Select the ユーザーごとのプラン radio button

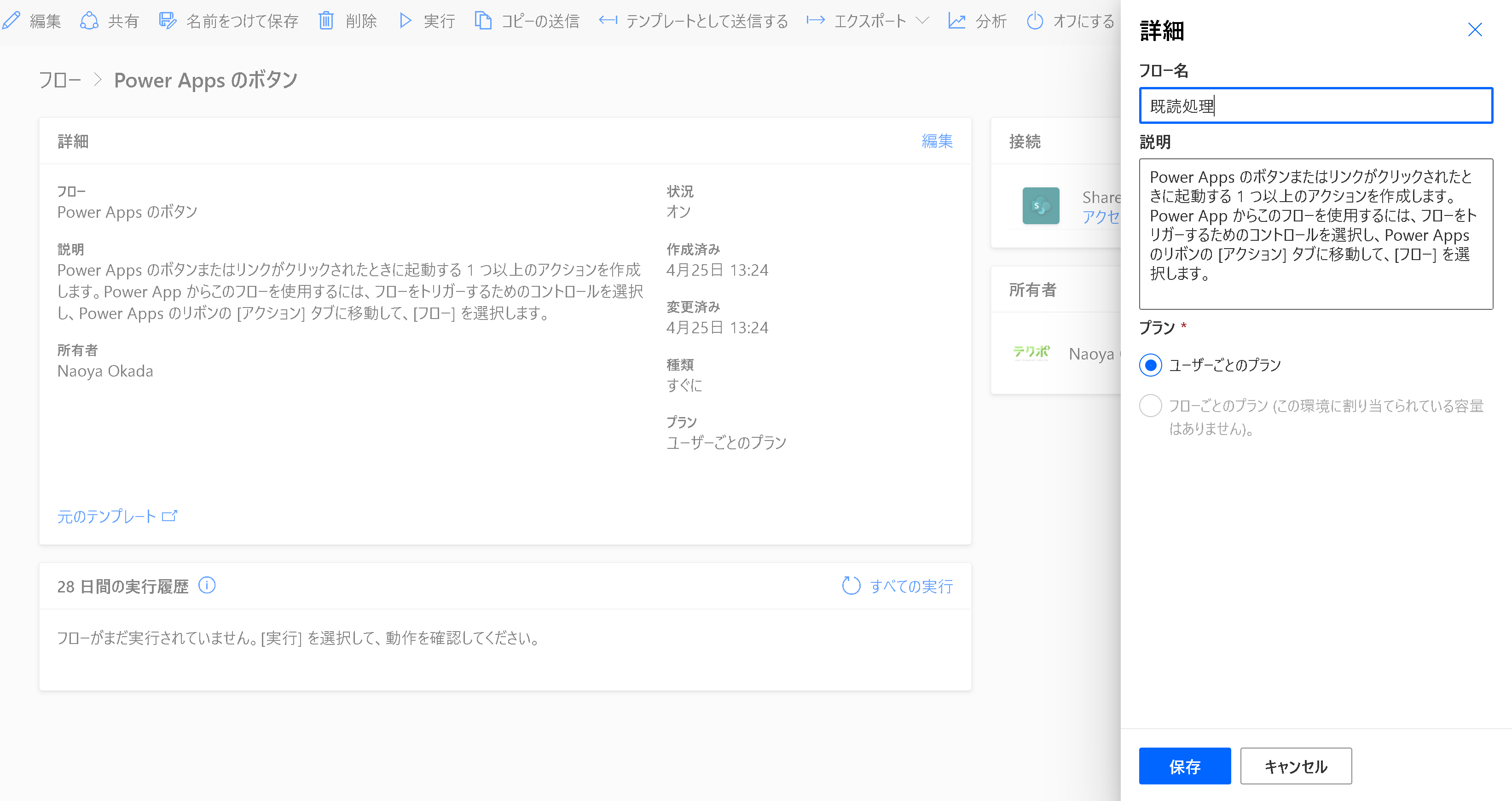[1150, 365]
